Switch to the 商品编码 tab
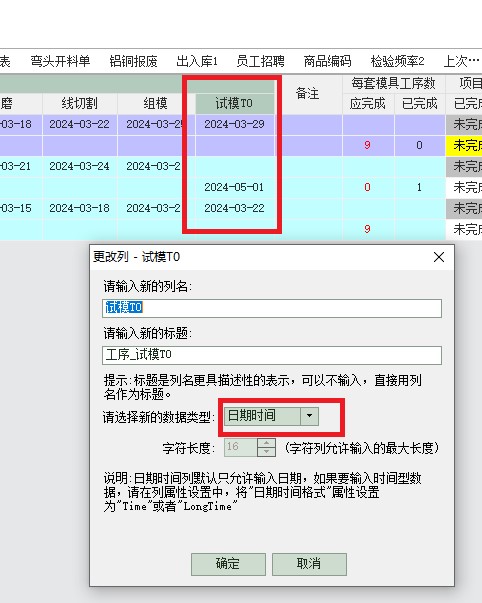482x603 pixels. click(x=327, y=61)
